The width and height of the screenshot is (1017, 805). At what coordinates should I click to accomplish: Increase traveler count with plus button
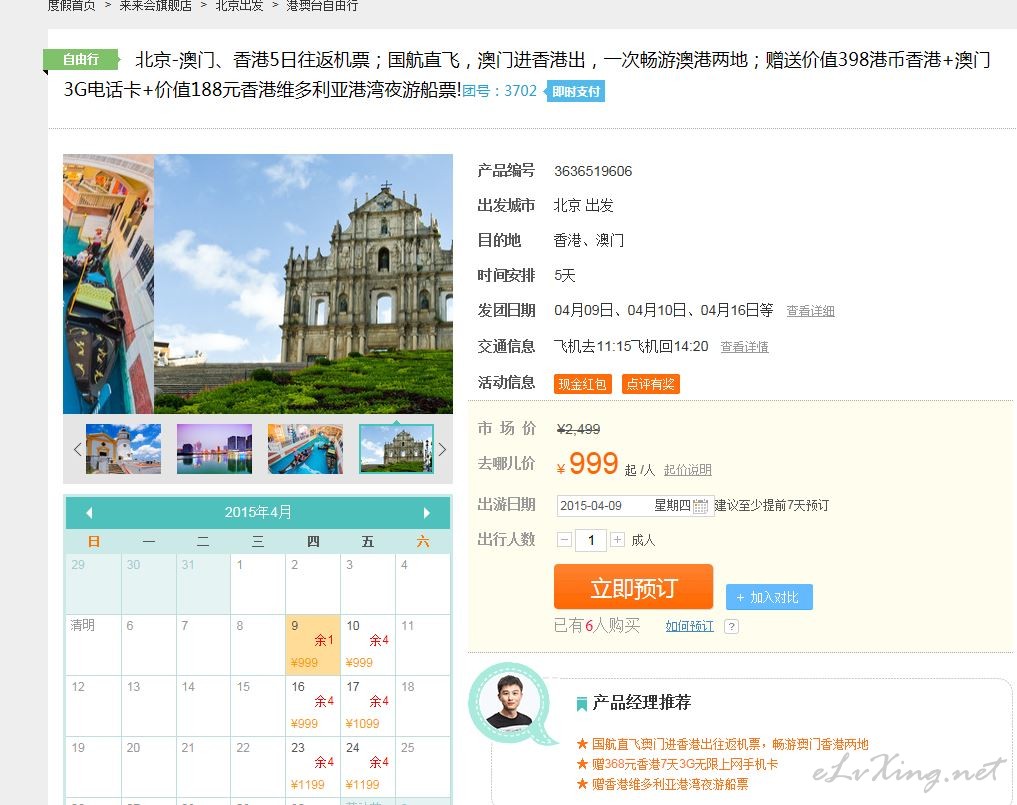[x=617, y=540]
